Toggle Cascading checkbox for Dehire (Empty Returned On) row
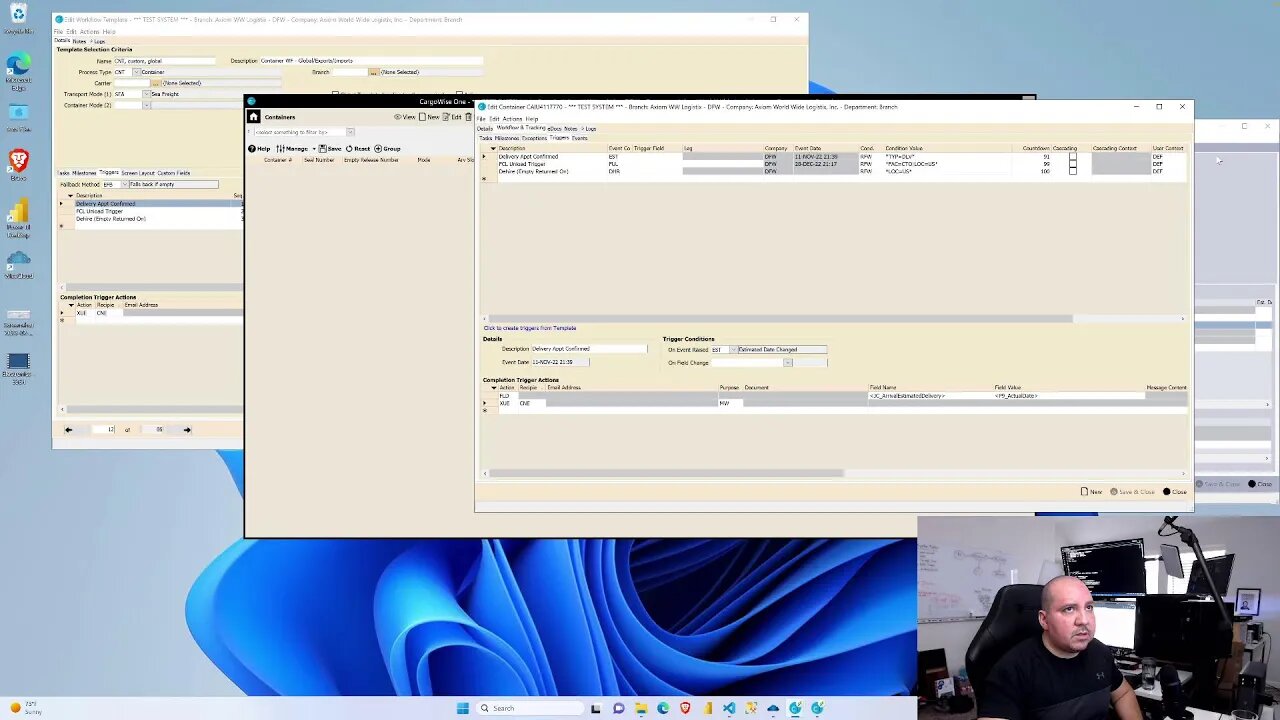 point(1072,171)
